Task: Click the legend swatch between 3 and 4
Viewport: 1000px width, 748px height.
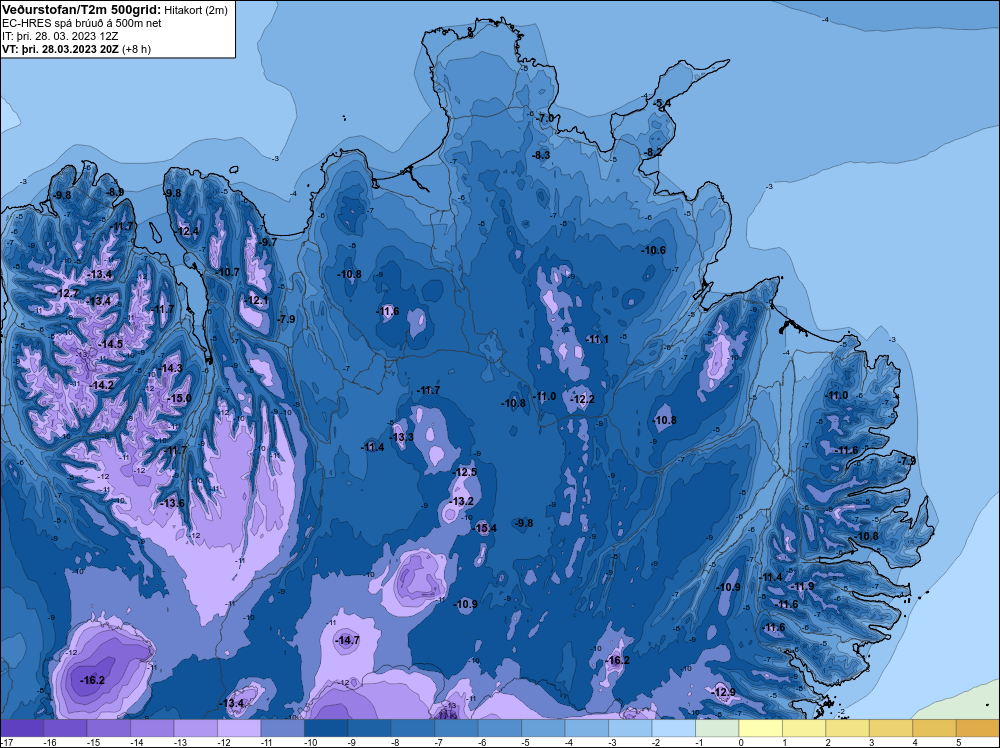Action: (891, 728)
